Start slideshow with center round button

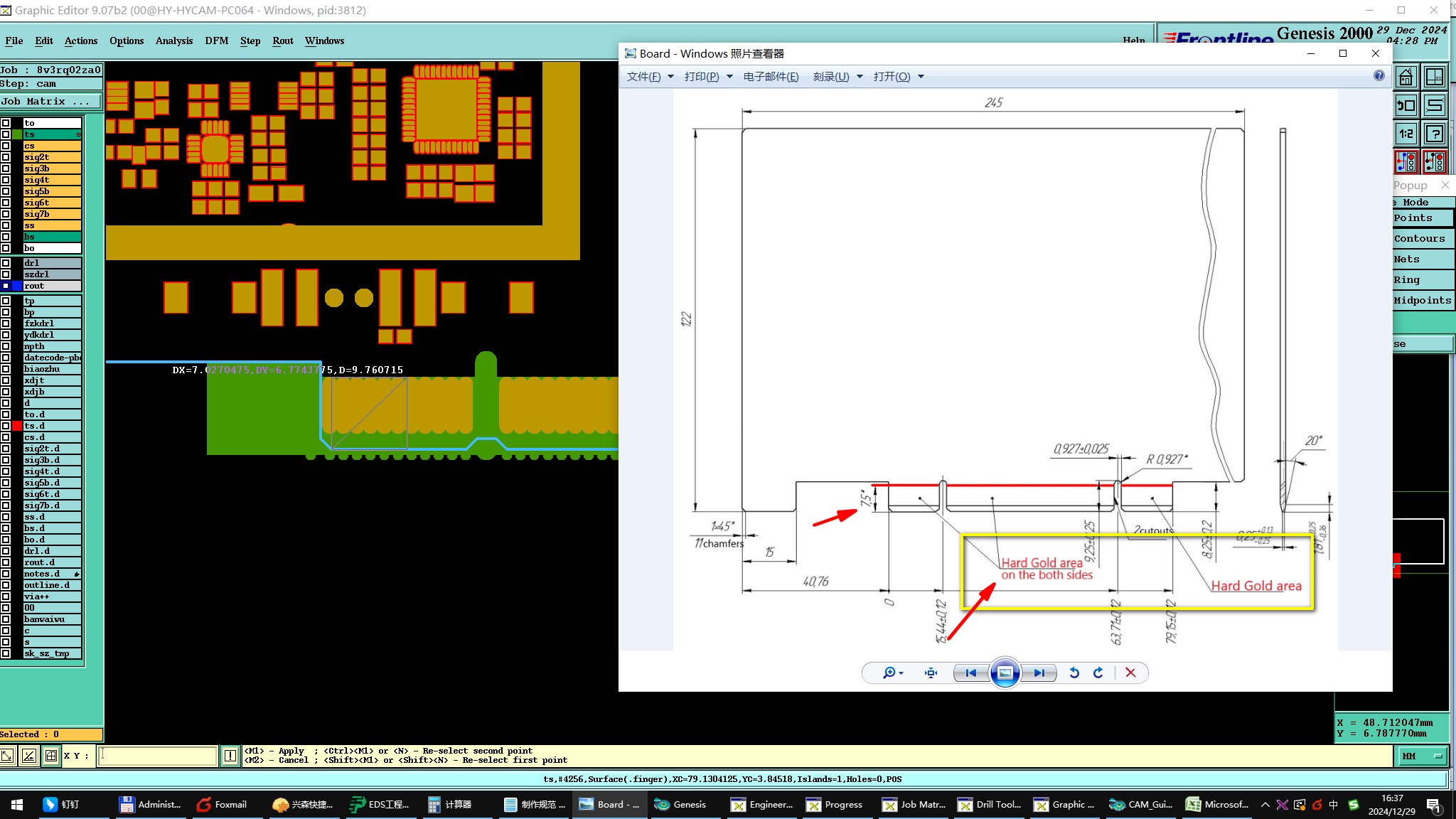click(1005, 673)
